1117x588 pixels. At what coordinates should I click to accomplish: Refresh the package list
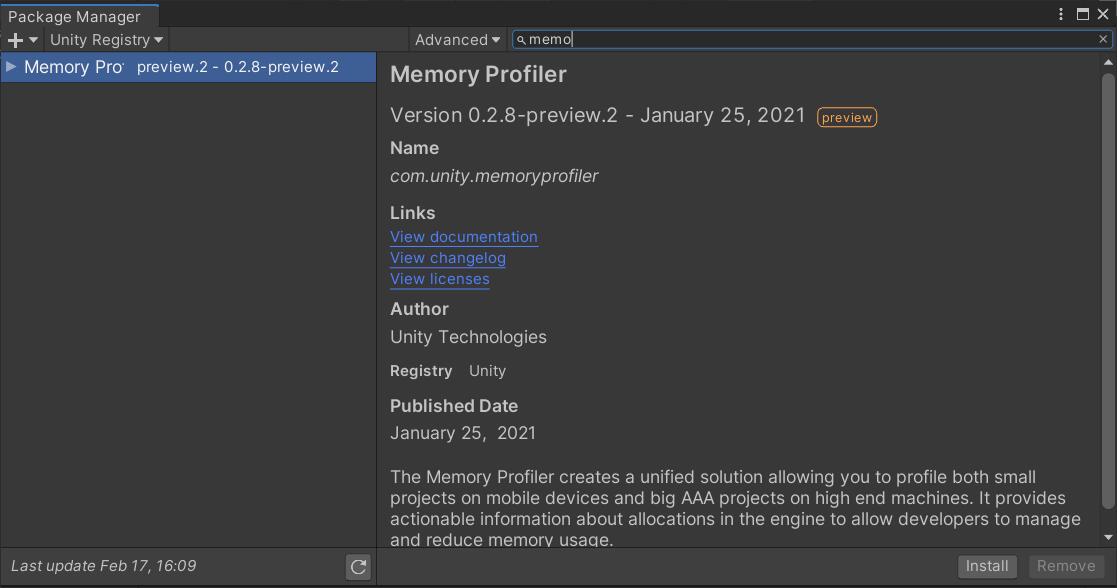357,566
